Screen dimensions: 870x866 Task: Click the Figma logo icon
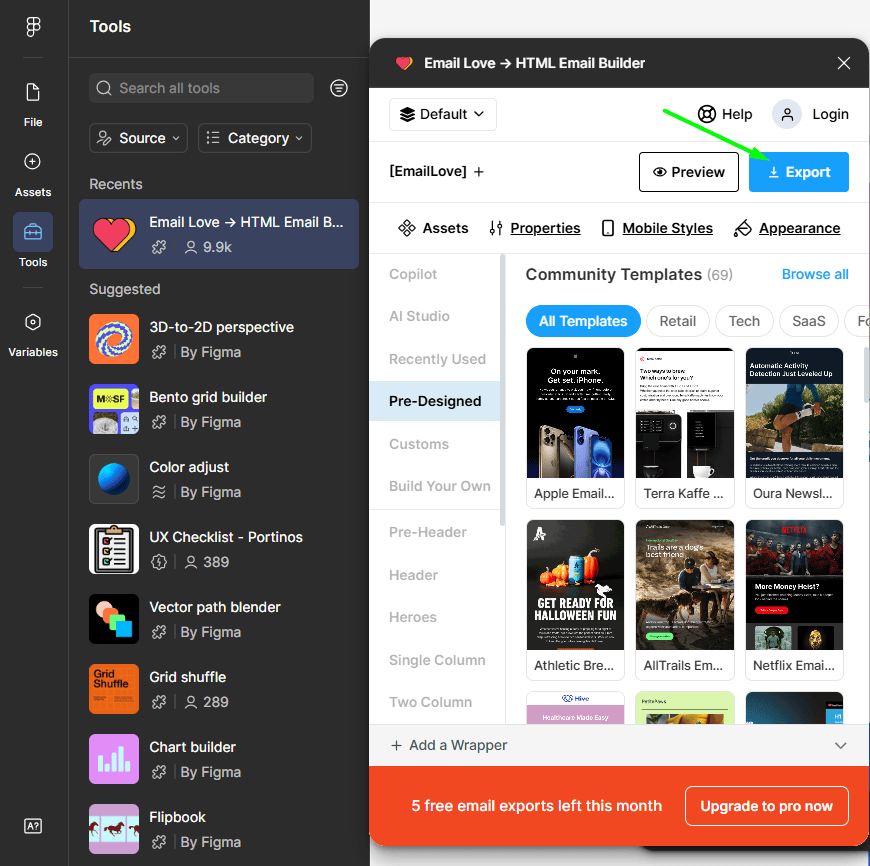point(33,26)
